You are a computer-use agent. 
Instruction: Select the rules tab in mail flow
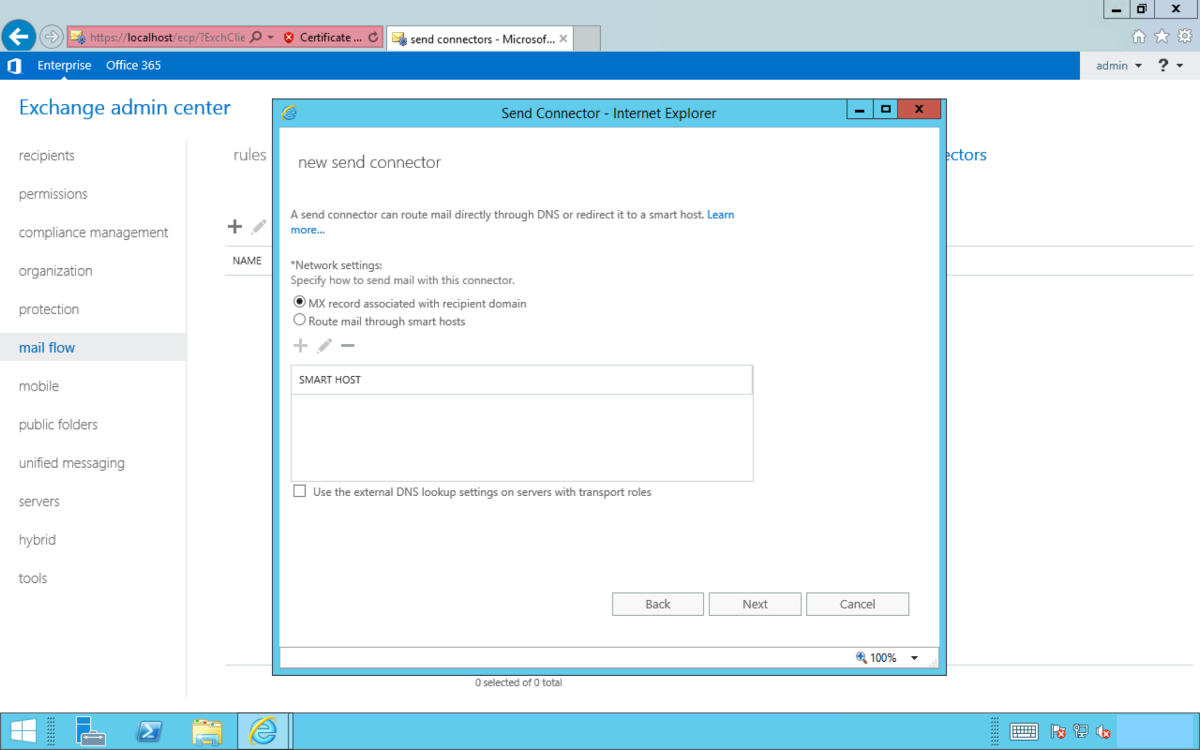249,154
